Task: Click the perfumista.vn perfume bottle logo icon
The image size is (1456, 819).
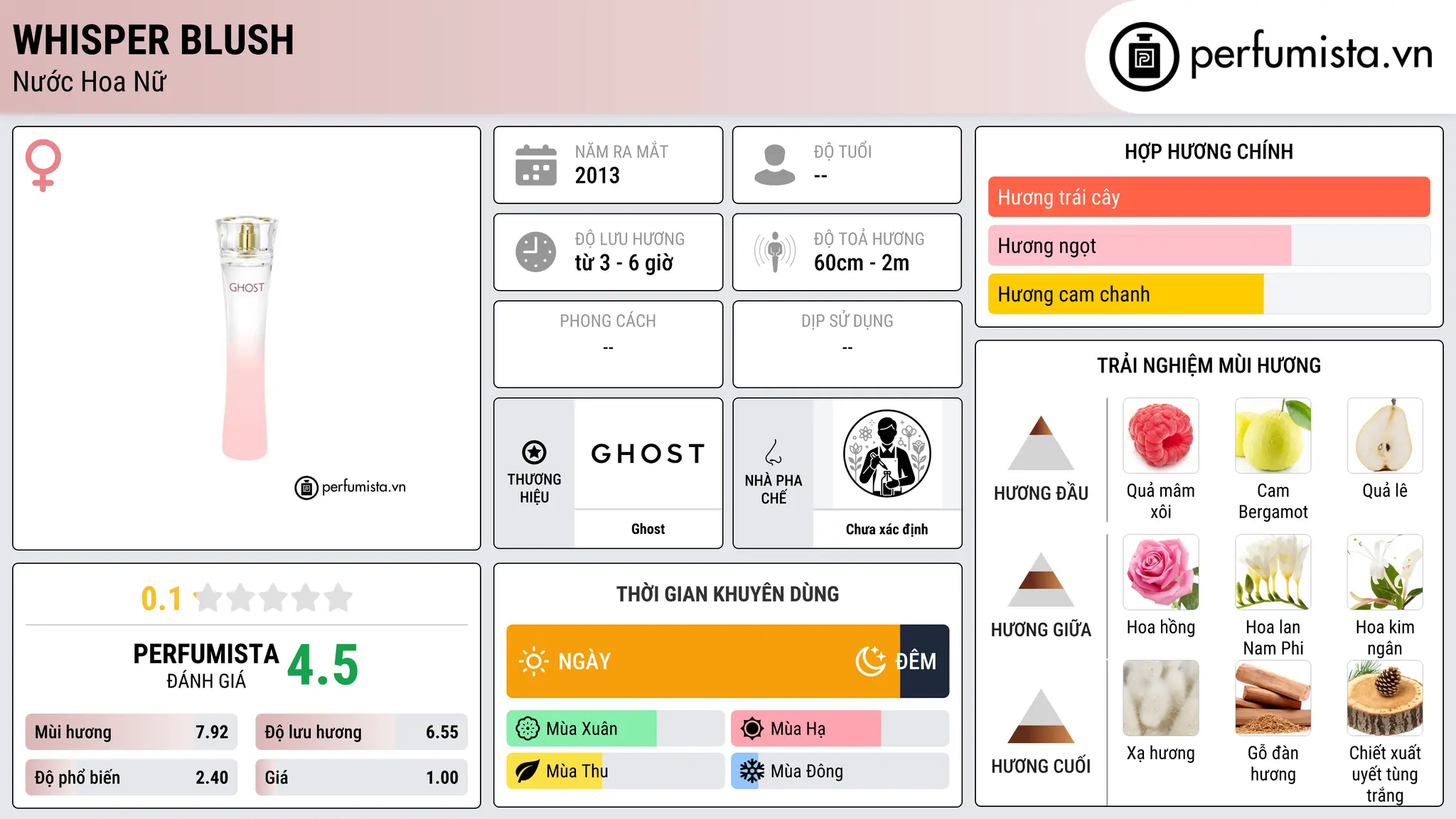Action: tap(1144, 57)
